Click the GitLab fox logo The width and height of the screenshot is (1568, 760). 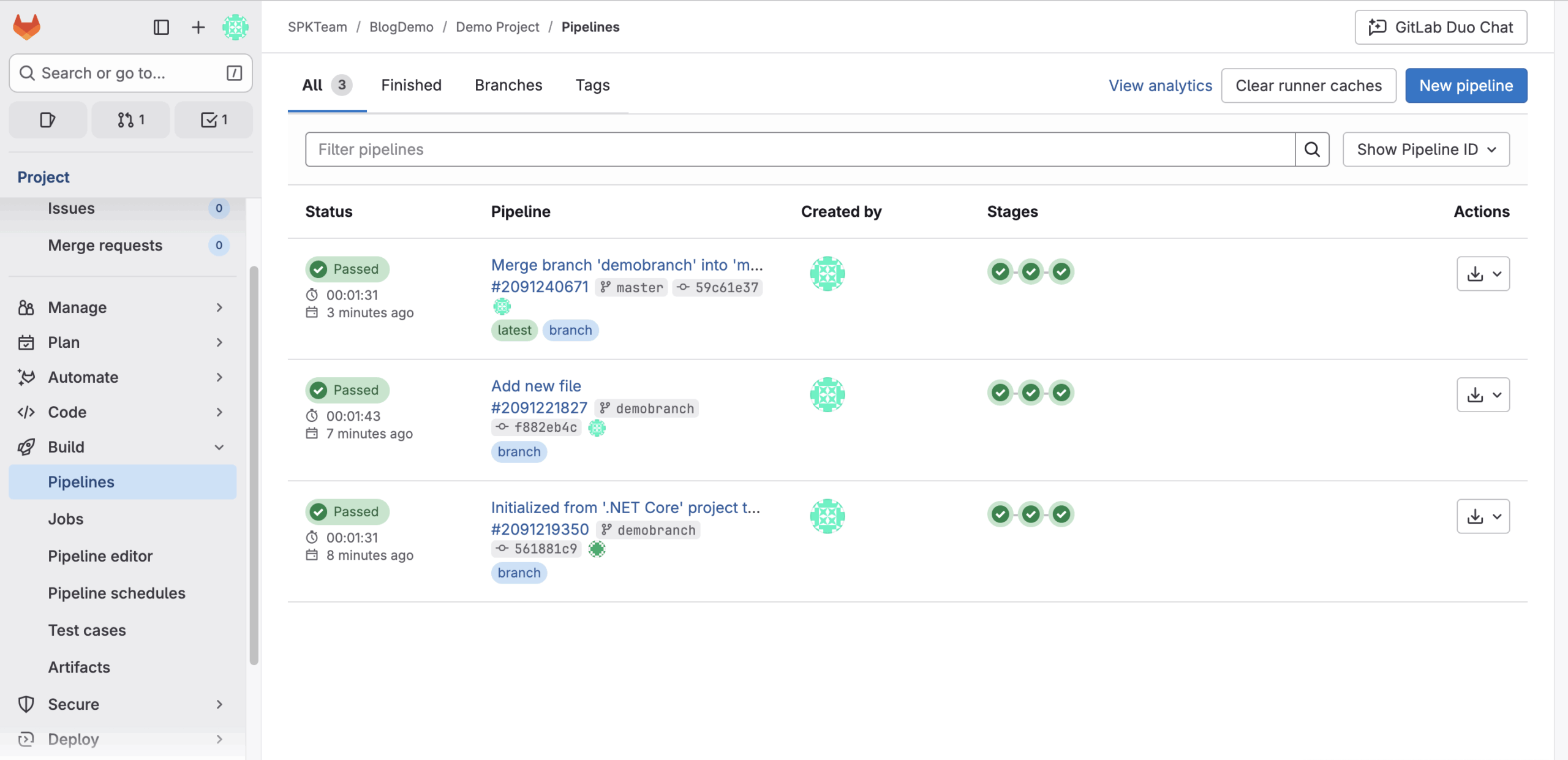[x=26, y=27]
